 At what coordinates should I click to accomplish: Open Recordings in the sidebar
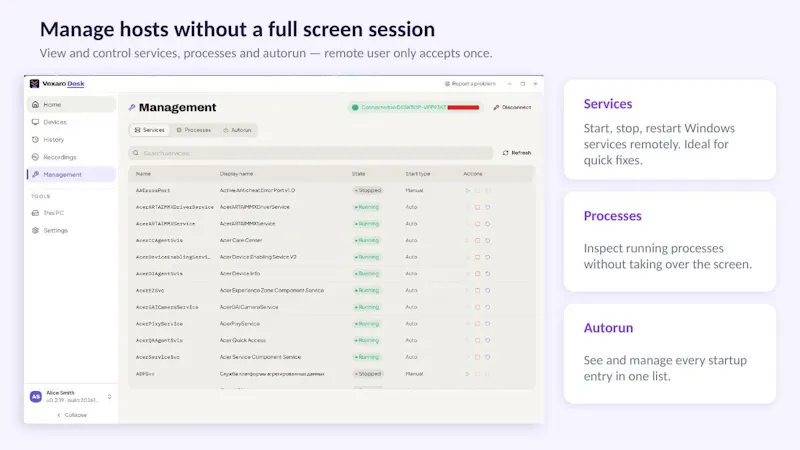coord(71,157)
